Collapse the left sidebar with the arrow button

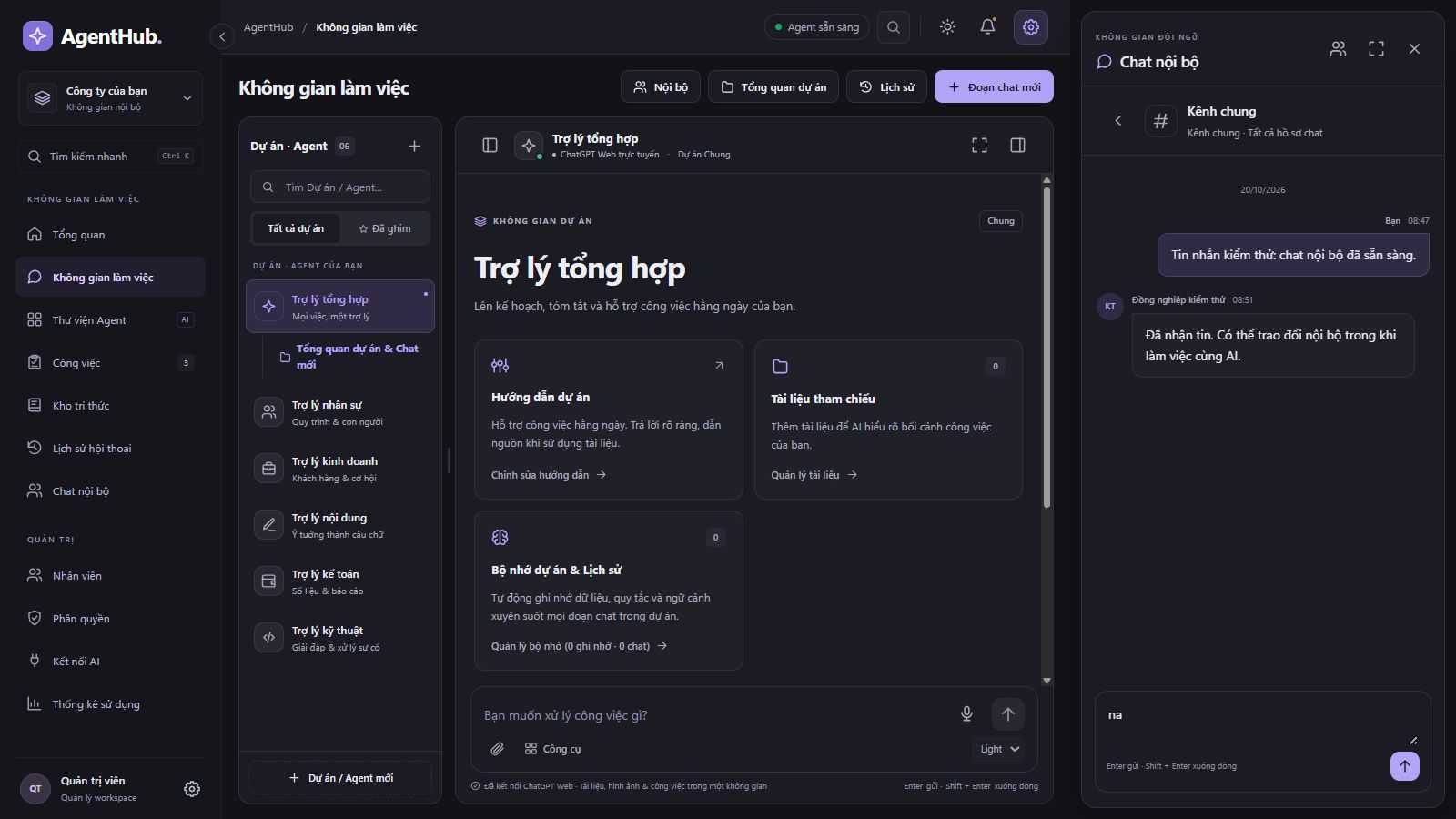tap(221, 36)
